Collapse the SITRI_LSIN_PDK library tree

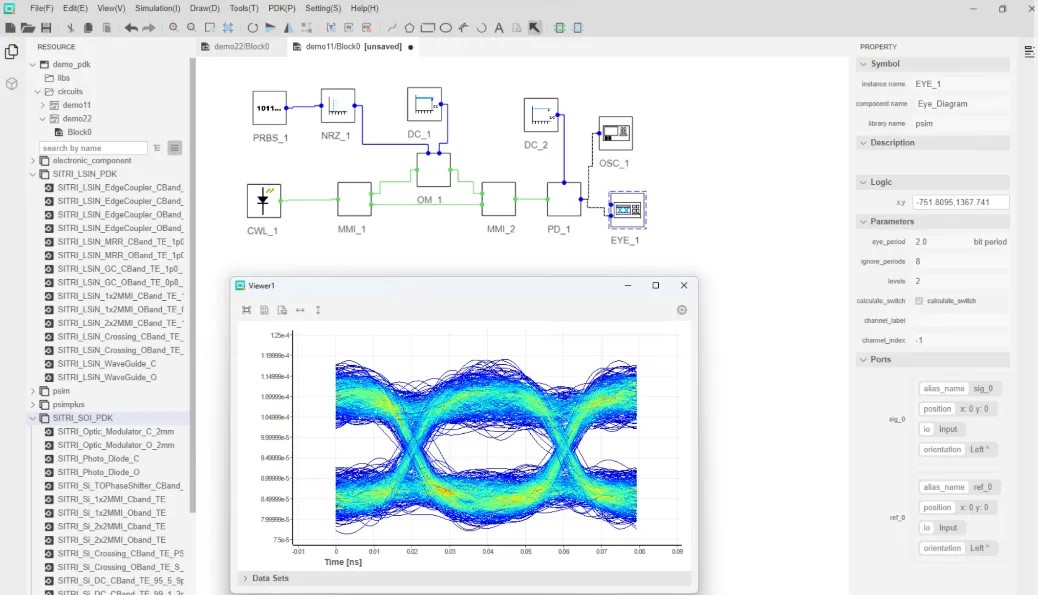pyautogui.click(x=33, y=174)
